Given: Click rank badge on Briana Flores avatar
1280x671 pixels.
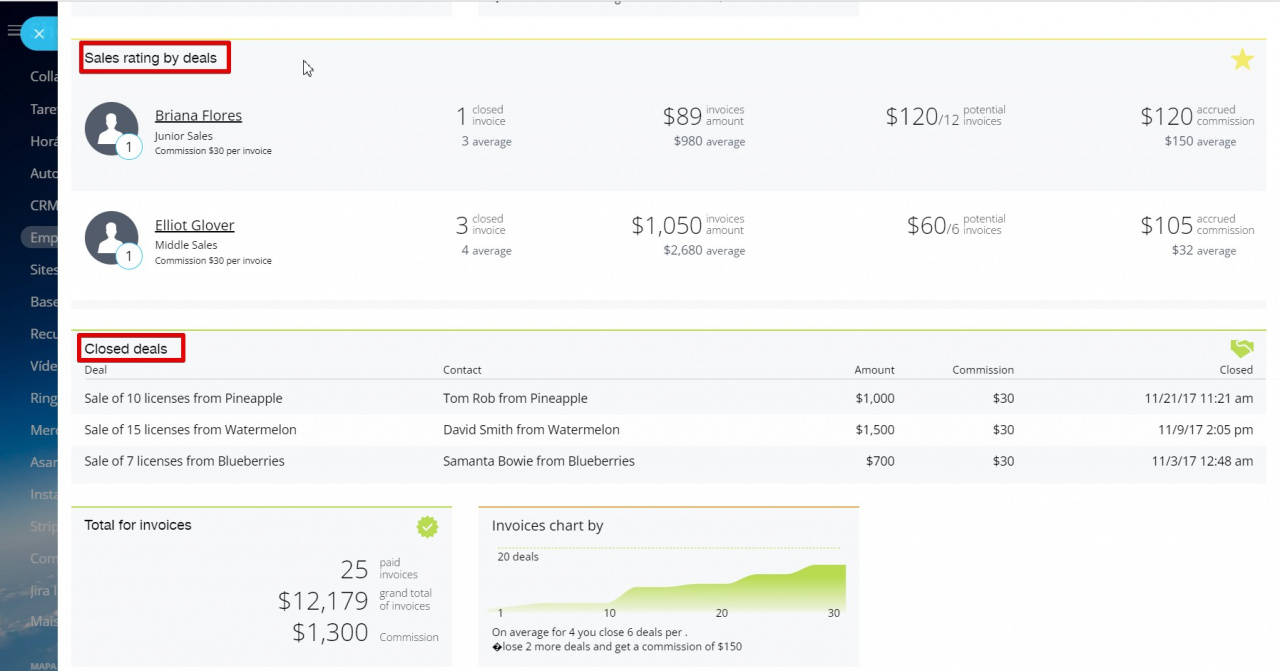Looking at the screenshot, I should 129,148.
